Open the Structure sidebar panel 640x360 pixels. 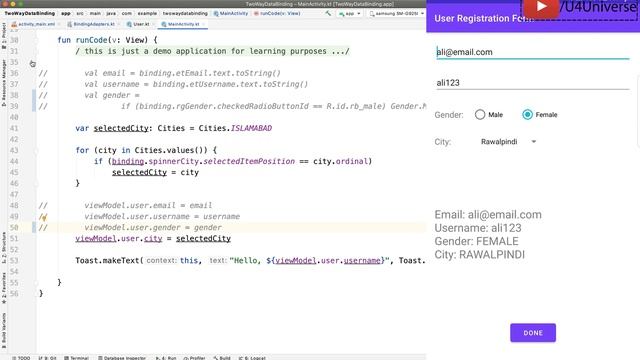point(4,248)
